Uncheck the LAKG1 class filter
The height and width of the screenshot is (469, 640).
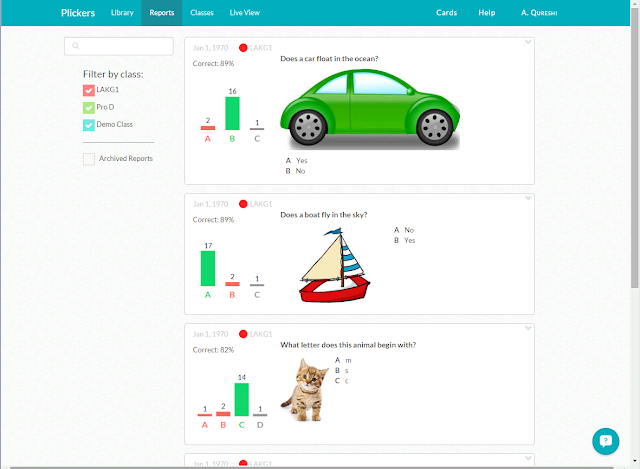click(x=89, y=90)
